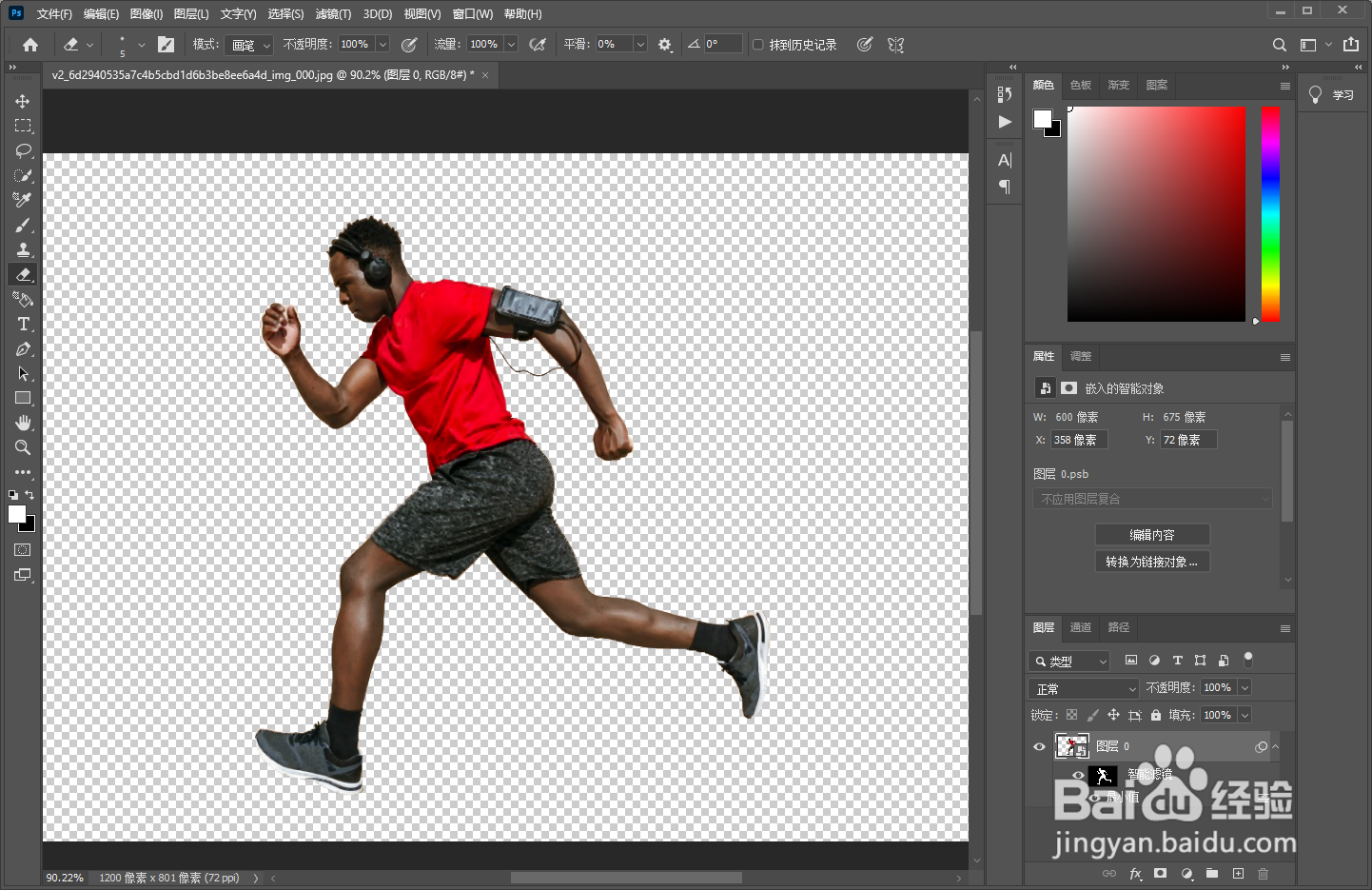Switch to 色板 tab
Screen dimensions: 1372x890
[x=1081, y=85]
